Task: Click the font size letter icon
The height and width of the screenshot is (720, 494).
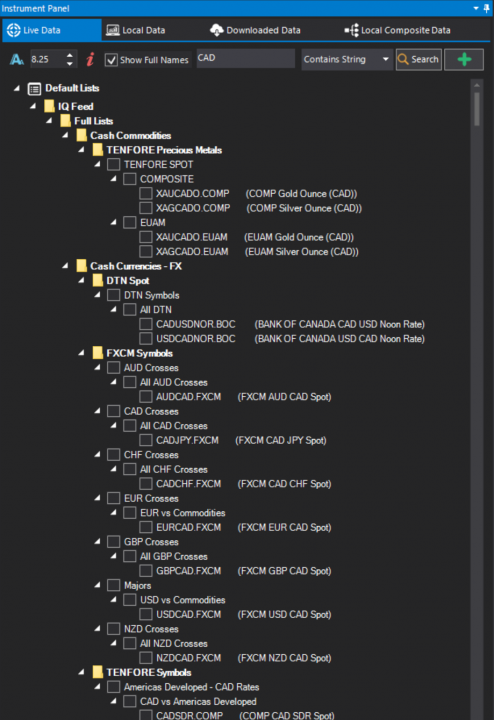Action: tap(17, 59)
